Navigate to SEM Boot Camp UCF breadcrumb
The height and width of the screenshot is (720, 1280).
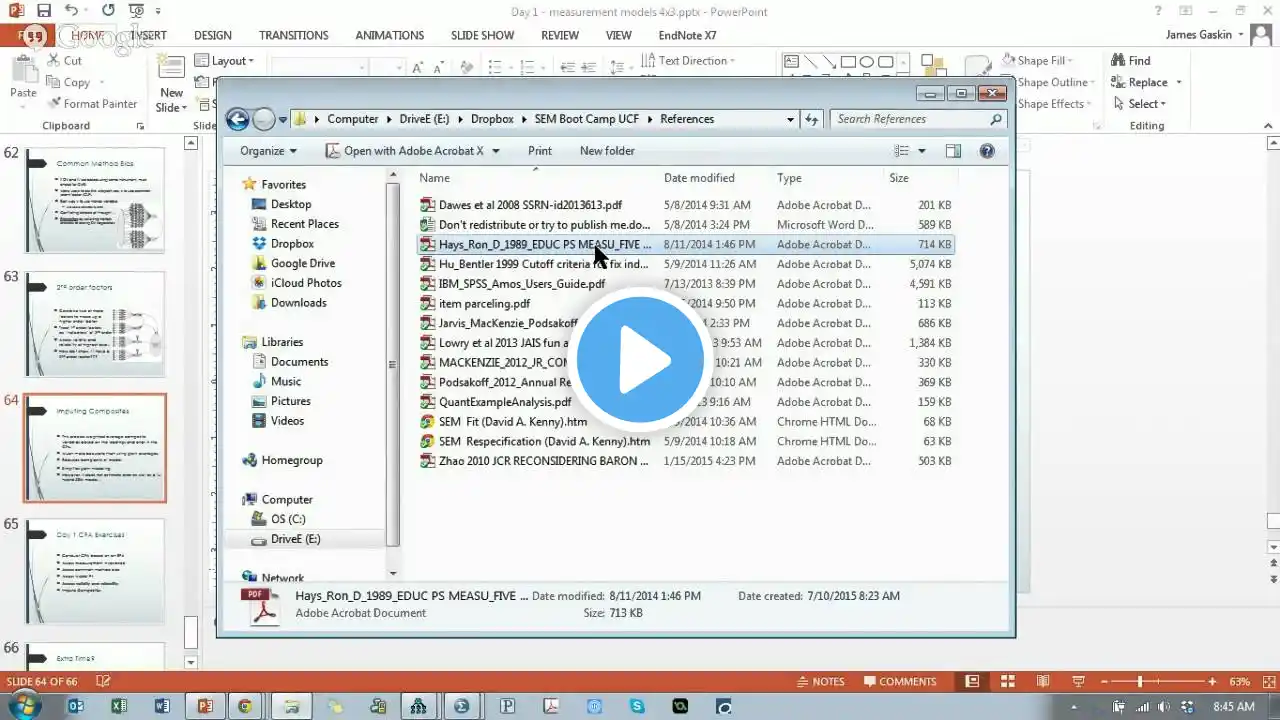[x=586, y=119]
